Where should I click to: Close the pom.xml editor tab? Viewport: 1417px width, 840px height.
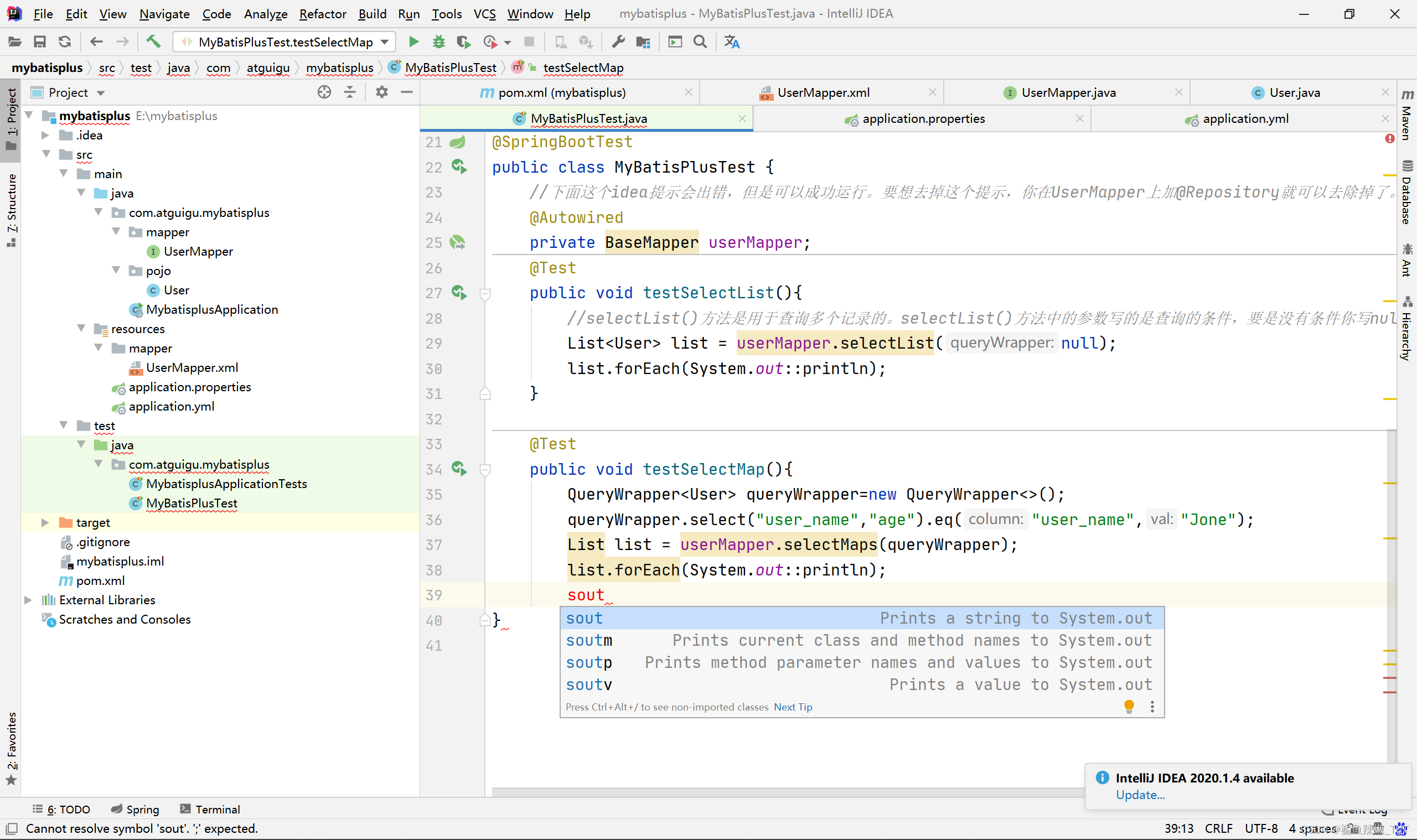pos(688,92)
